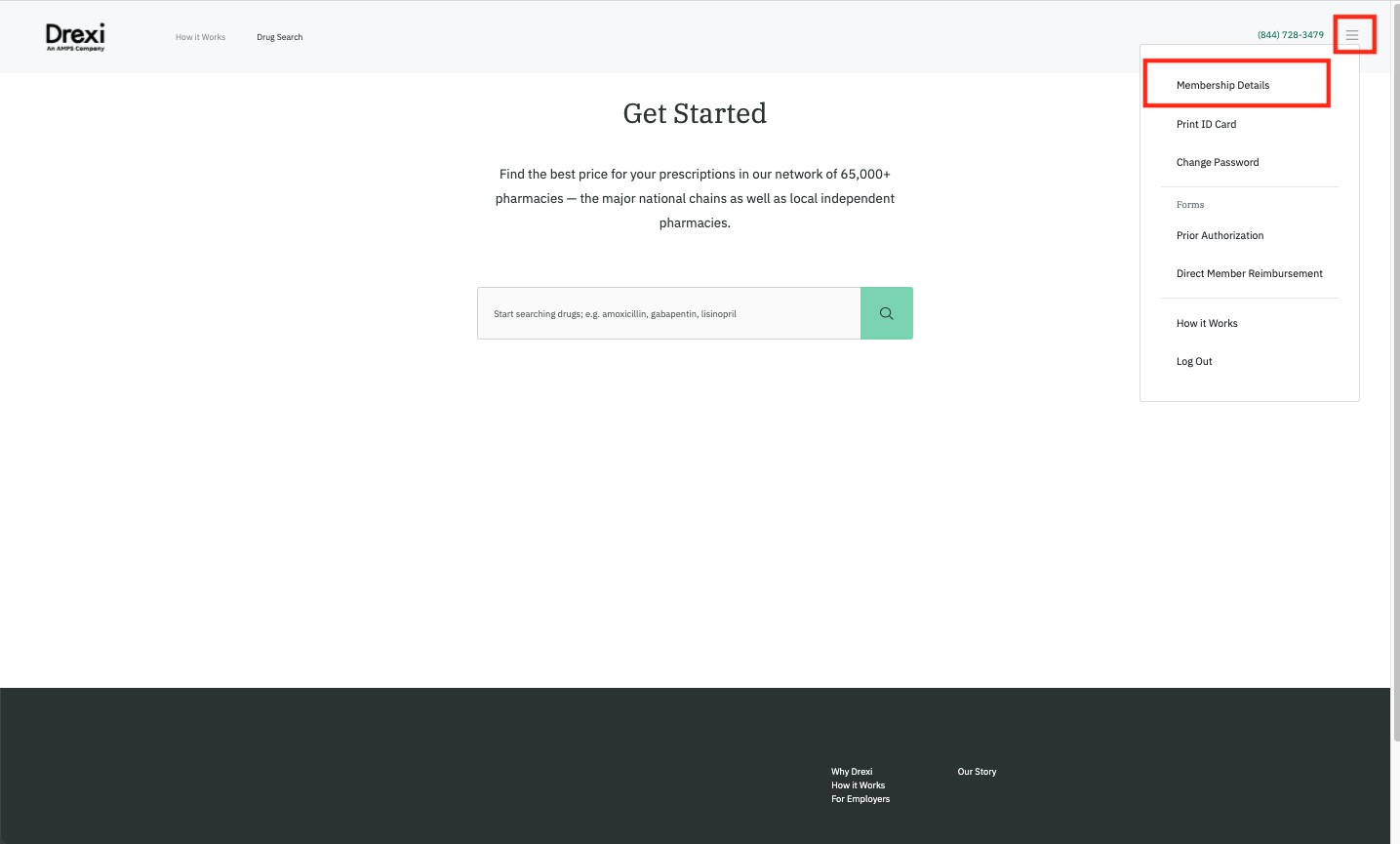Image resolution: width=1400 pixels, height=844 pixels.
Task: Go to Drug Search in top navigation
Action: [x=279, y=37]
